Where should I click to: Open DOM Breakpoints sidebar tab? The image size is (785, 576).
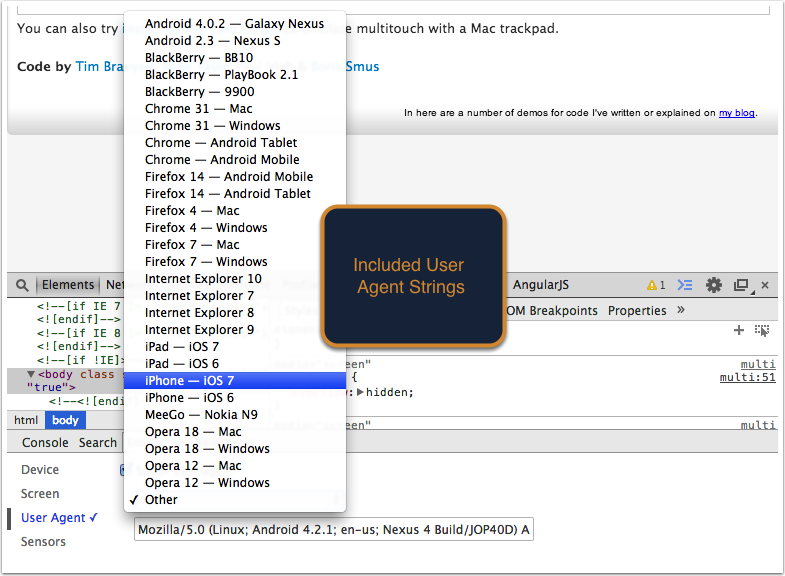(x=552, y=311)
